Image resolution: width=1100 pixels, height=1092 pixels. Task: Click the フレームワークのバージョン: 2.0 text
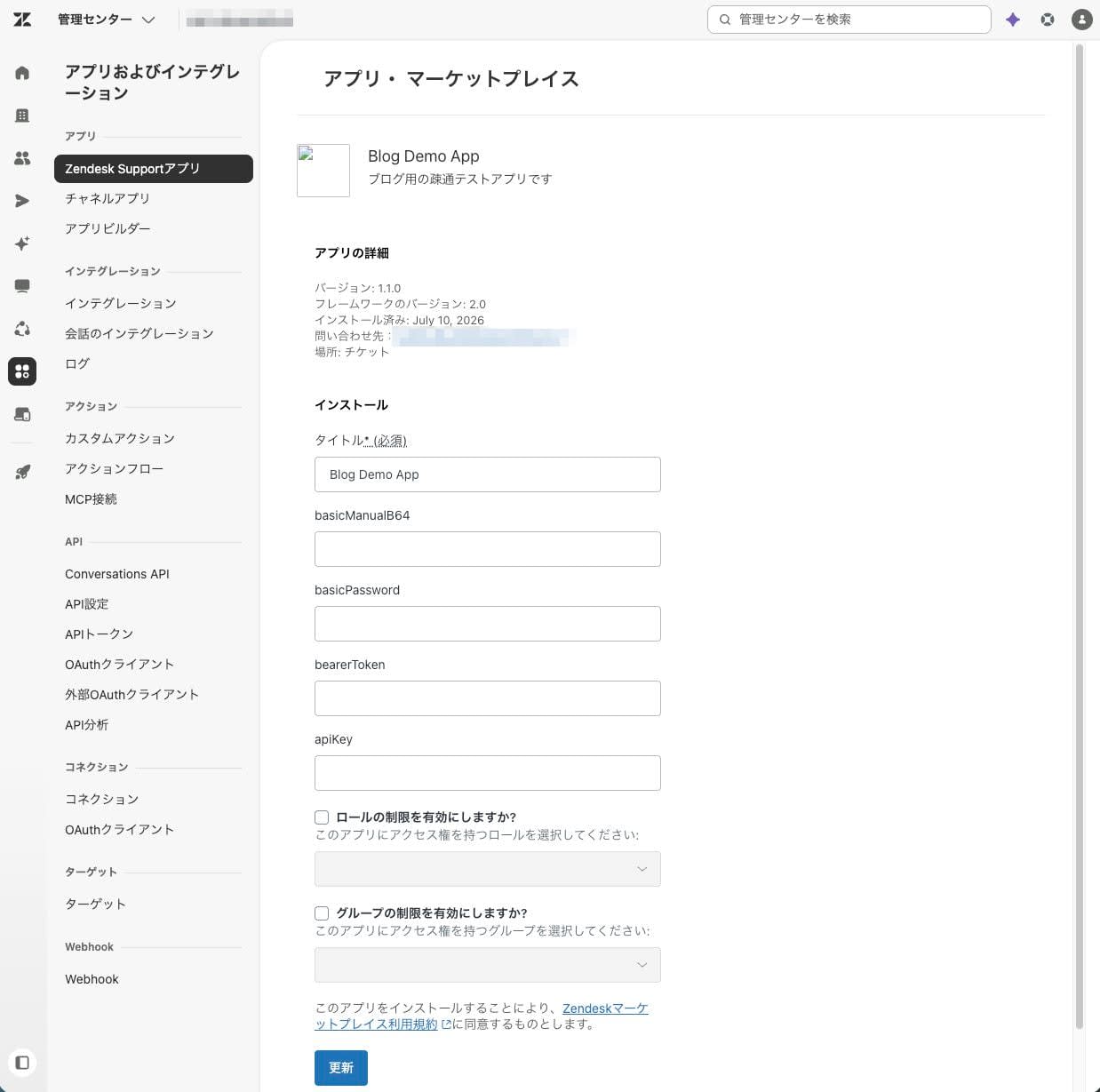(x=401, y=304)
